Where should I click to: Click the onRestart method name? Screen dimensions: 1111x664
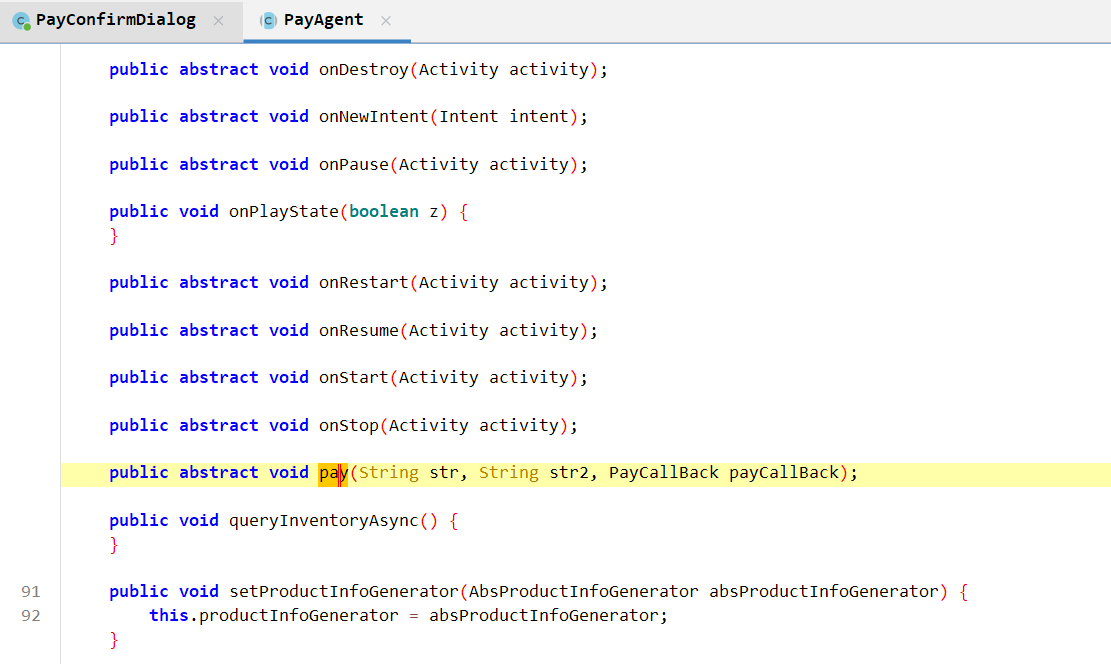pos(363,283)
